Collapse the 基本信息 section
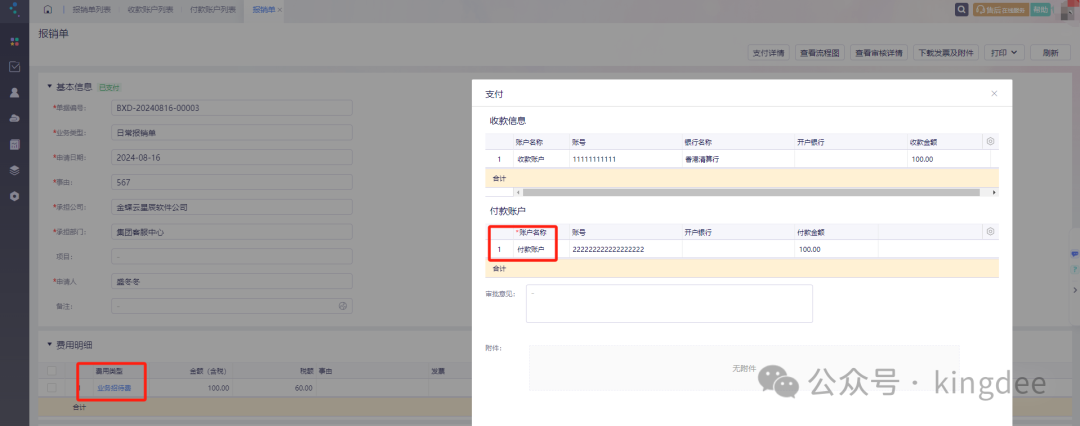 coord(50,87)
